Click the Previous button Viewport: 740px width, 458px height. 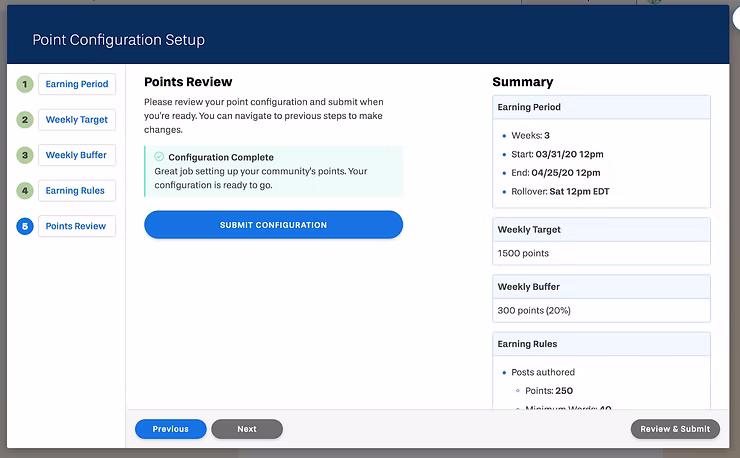(x=170, y=429)
